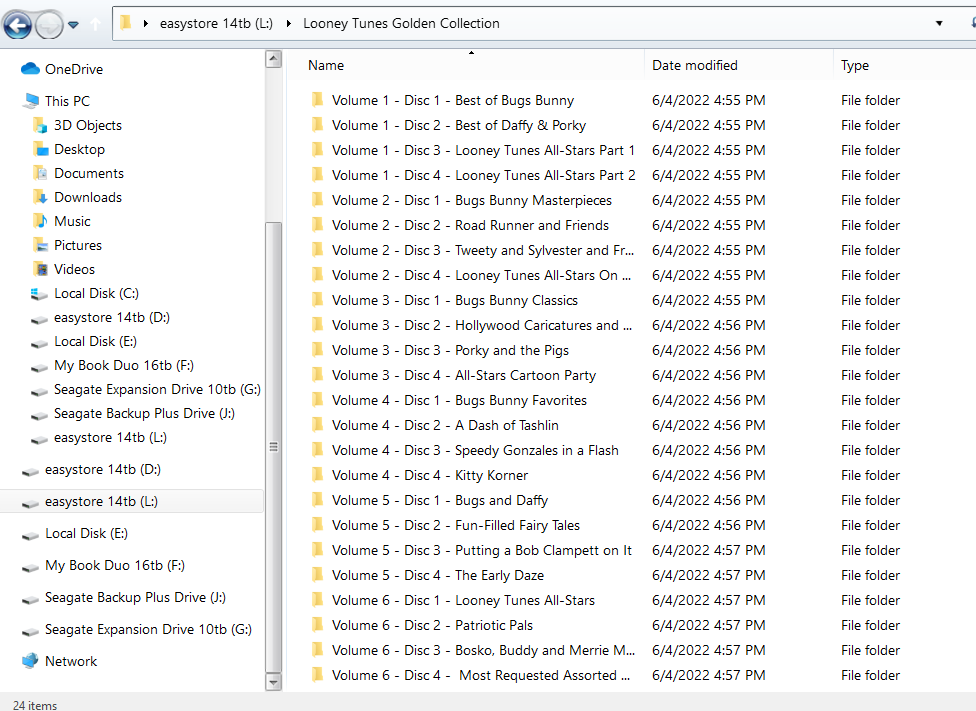Image resolution: width=976 pixels, height=711 pixels.
Task: Click folder icon of Bosko, Buddy and Merrie folder
Action: pos(317,649)
